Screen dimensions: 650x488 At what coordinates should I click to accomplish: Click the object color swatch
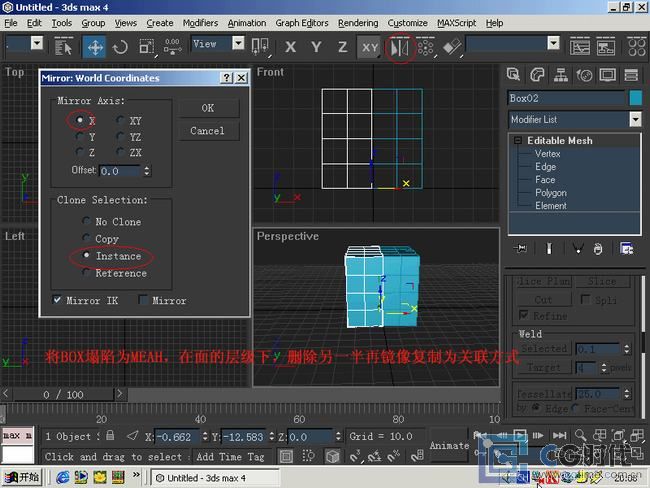[x=635, y=98]
